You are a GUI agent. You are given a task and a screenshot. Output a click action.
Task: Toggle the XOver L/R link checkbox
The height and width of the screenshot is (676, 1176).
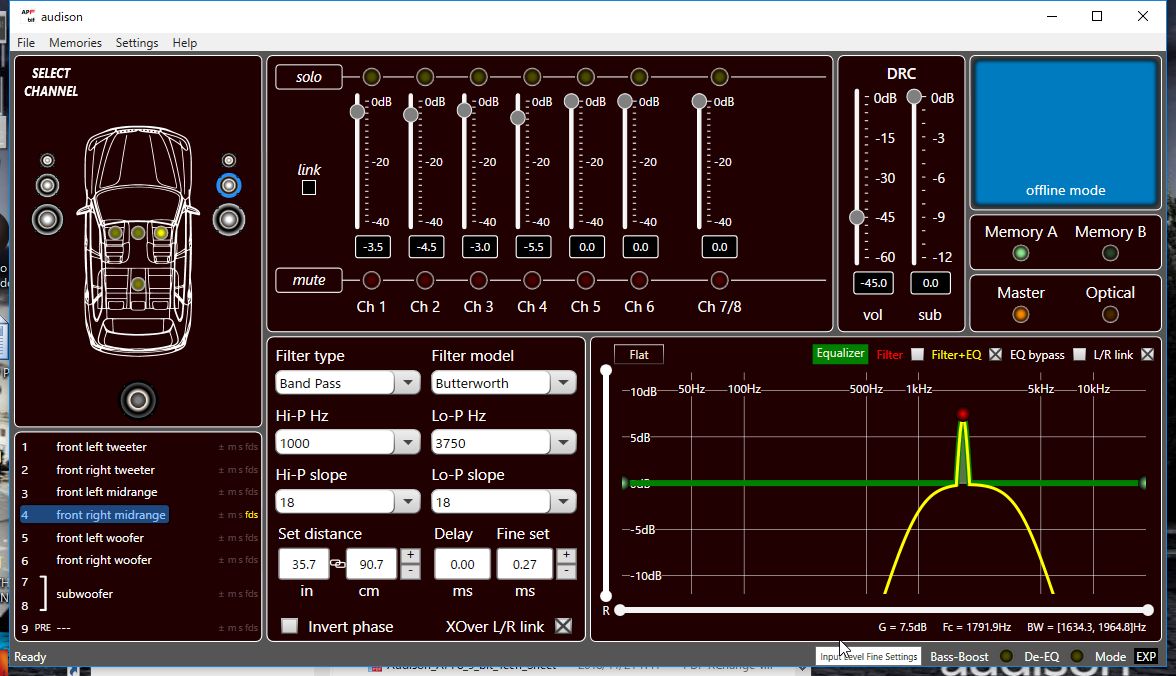[563, 626]
